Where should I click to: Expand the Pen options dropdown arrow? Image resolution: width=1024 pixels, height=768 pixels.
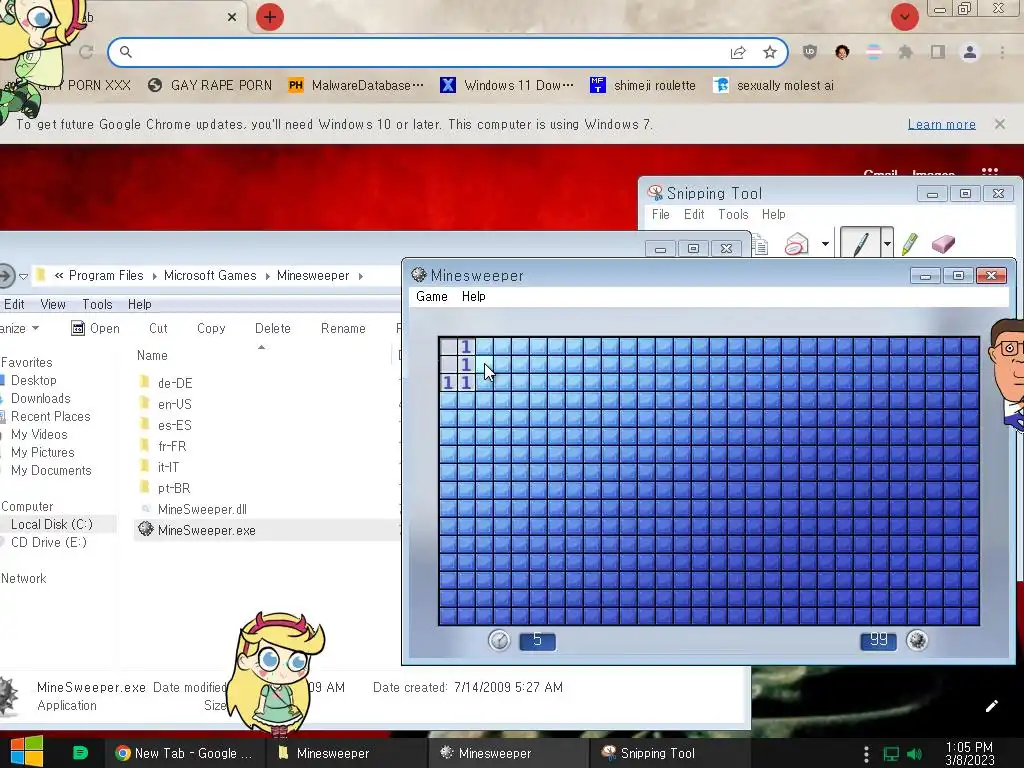coord(887,244)
